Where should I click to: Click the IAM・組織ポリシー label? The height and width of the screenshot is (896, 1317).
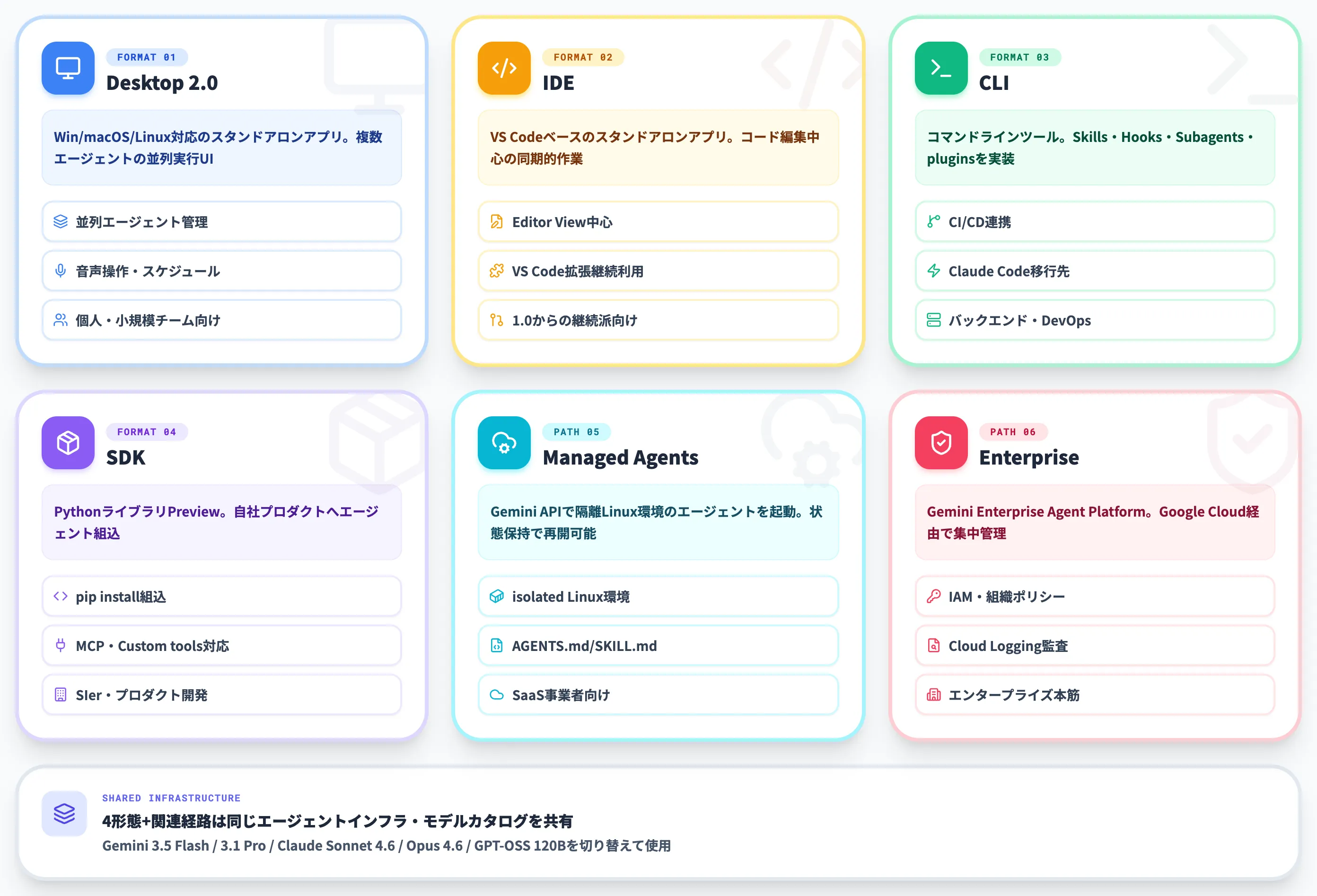click(x=1007, y=597)
